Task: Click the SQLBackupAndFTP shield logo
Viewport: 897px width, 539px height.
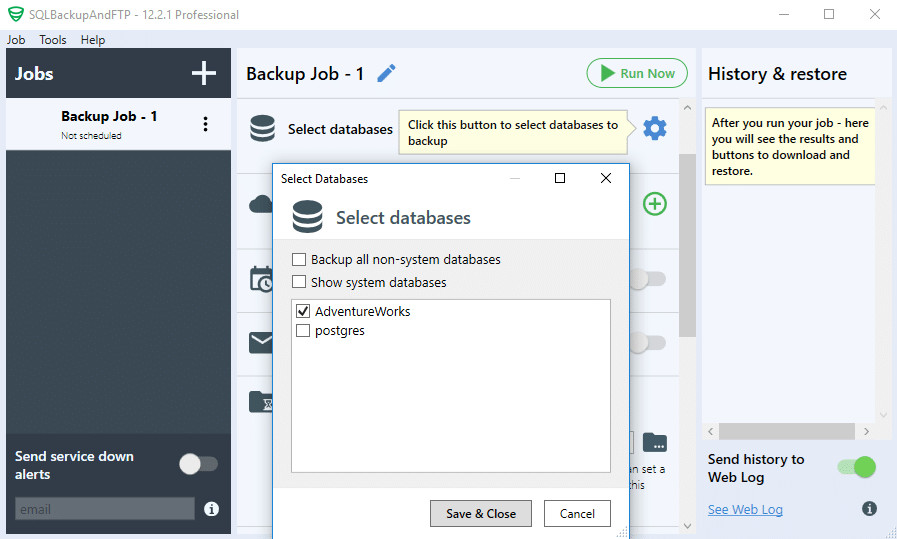Action: tap(15, 14)
